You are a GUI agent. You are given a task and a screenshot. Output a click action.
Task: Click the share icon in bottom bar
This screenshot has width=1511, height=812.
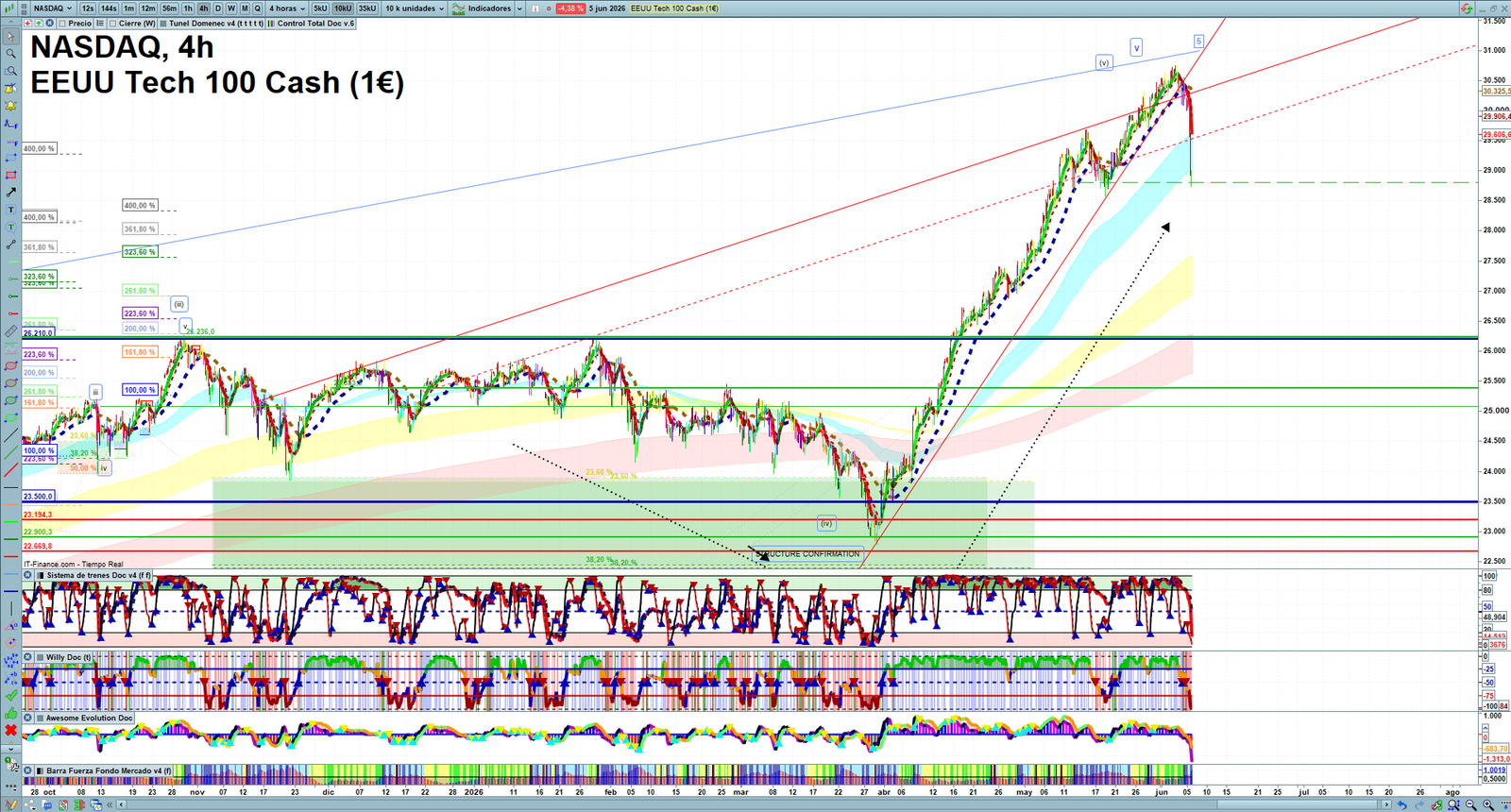point(30,804)
